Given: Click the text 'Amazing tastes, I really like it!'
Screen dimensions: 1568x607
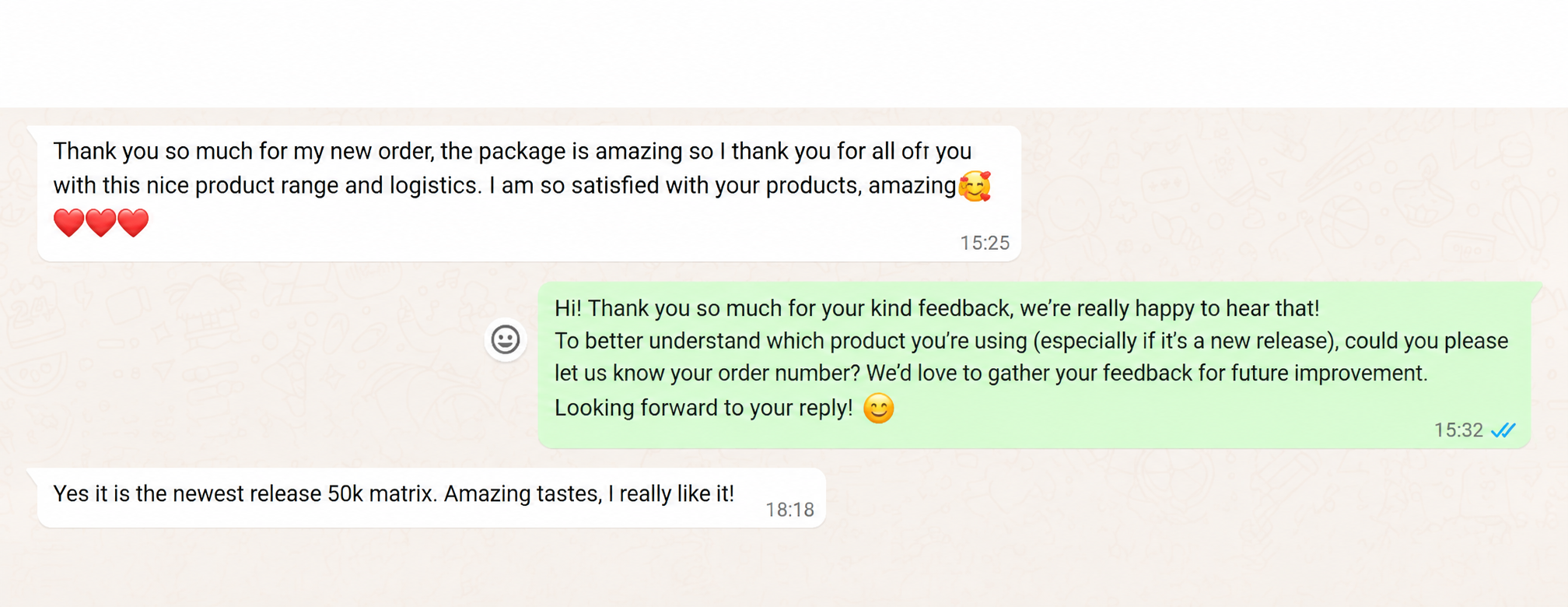Looking at the screenshot, I should tap(589, 494).
